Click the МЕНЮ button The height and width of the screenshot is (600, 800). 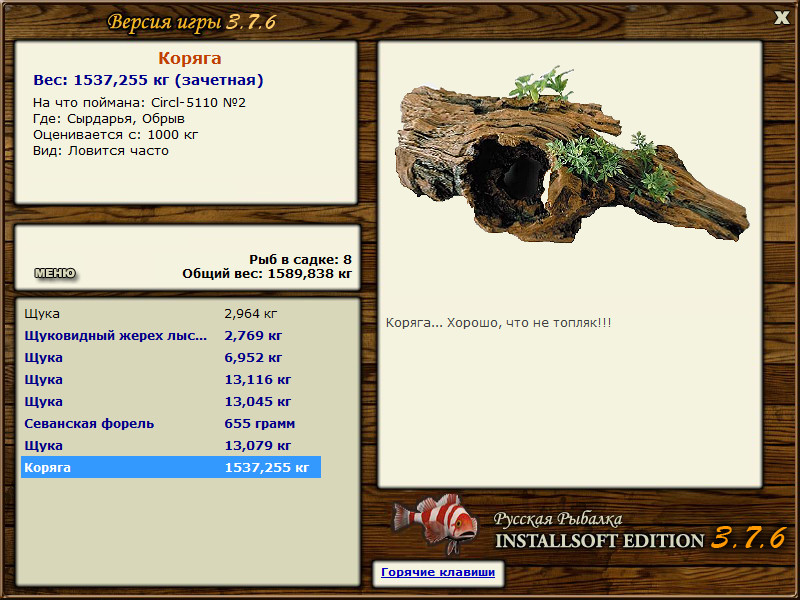tap(54, 273)
